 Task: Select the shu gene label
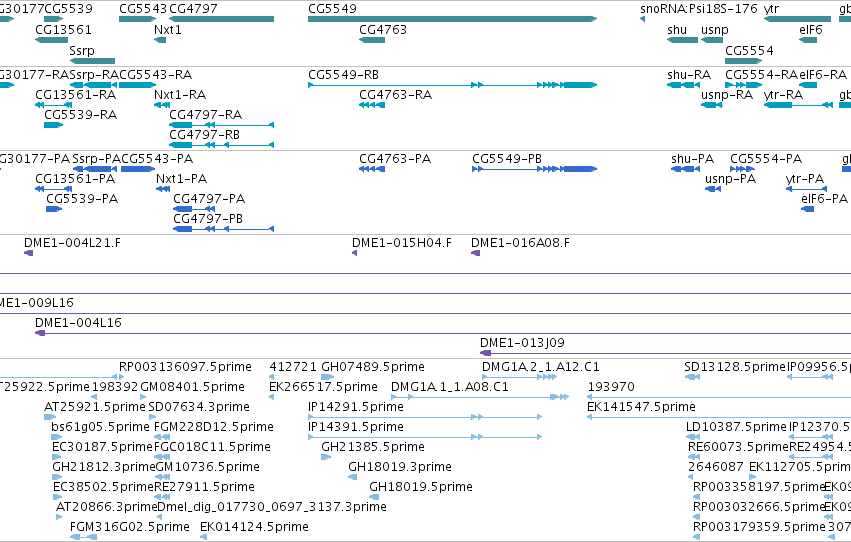677,29
